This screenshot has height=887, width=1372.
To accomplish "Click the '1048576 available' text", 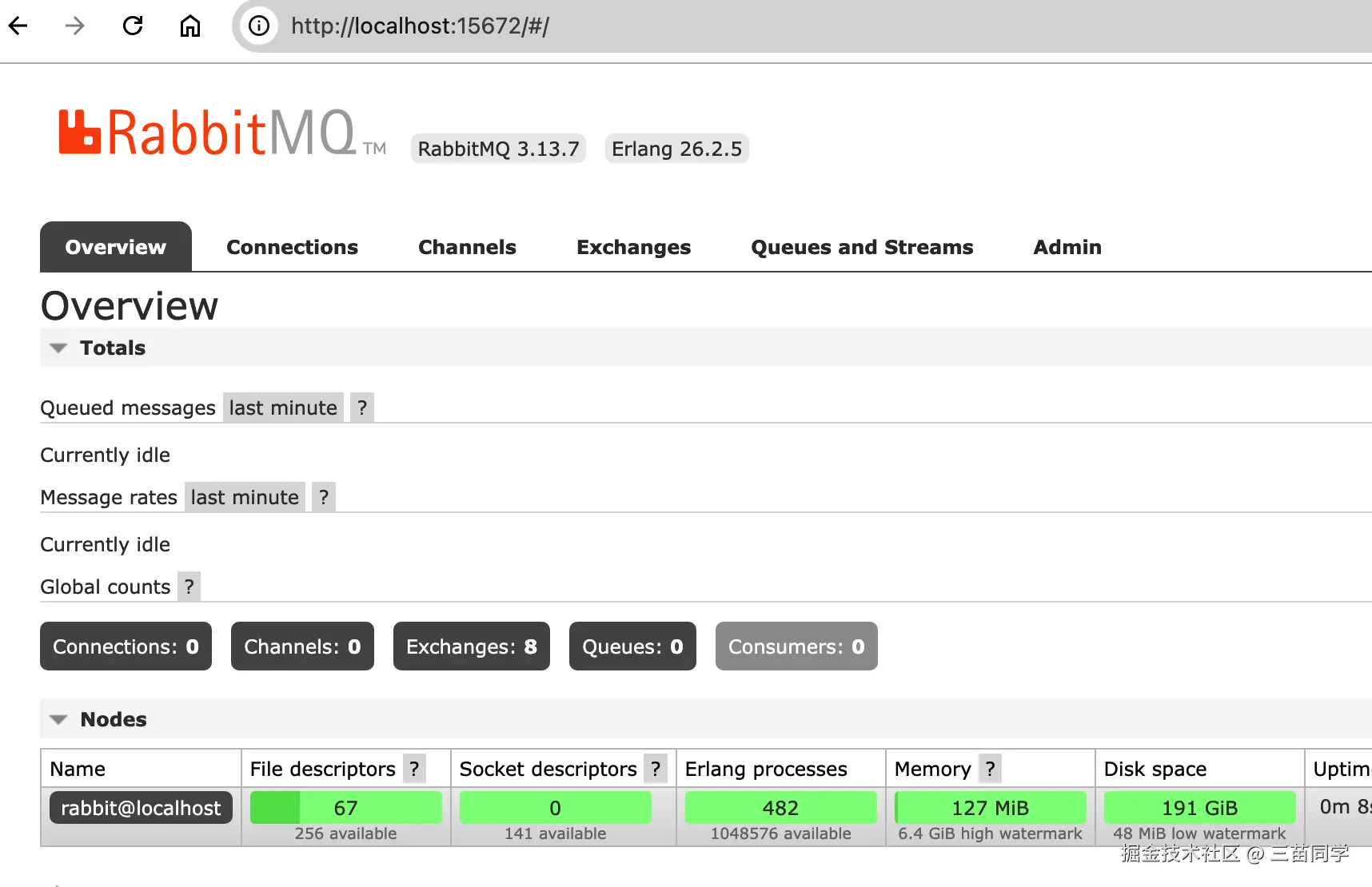I will click(x=781, y=833).
